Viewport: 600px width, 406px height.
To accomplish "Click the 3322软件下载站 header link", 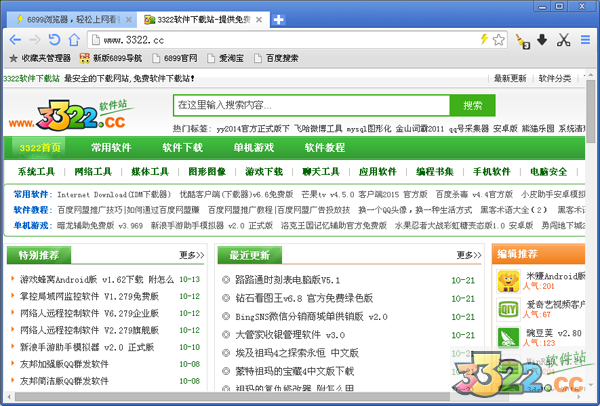I will (31, 78).
